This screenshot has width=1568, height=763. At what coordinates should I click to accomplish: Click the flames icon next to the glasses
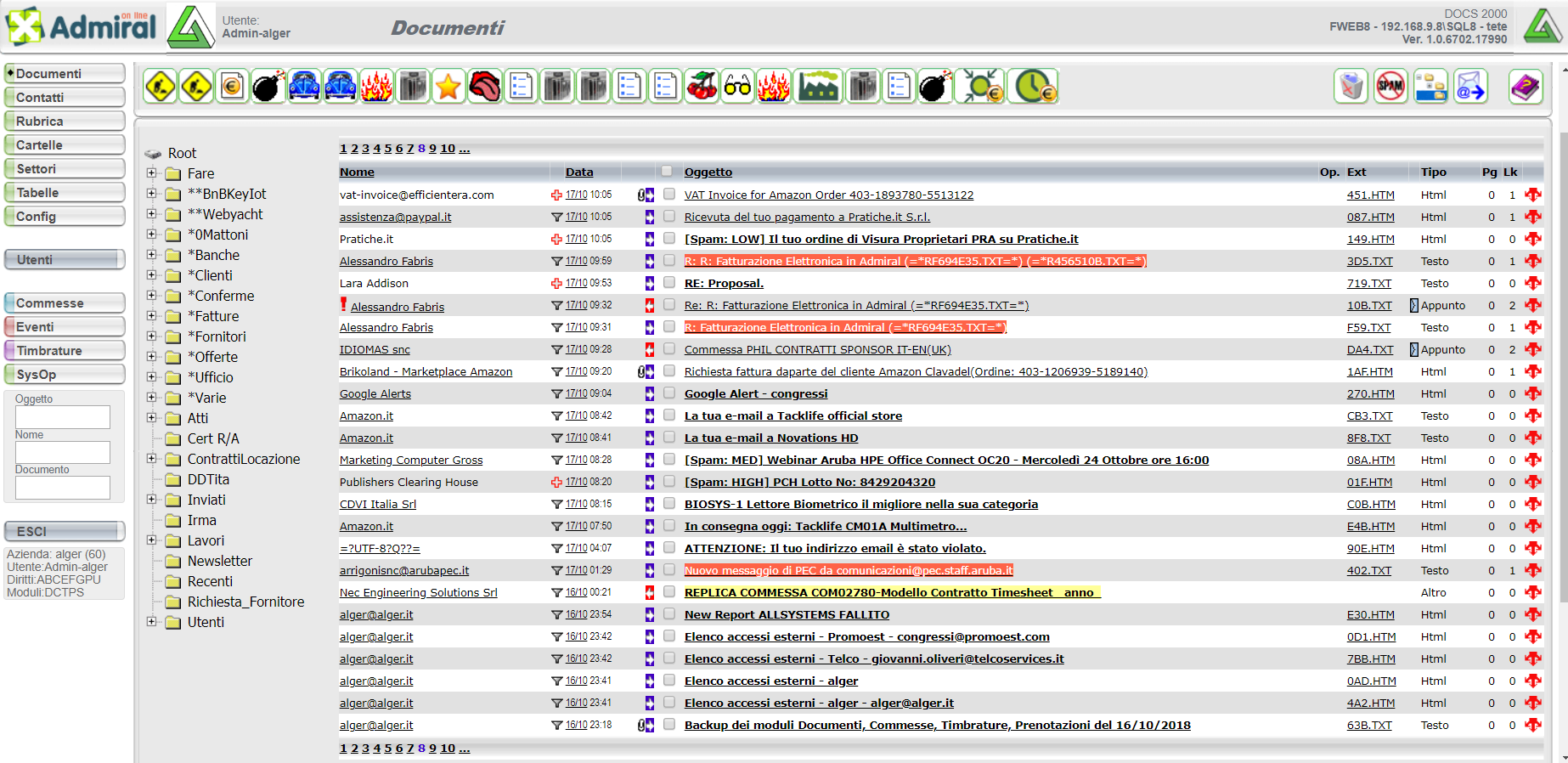(x=773, y=86)
